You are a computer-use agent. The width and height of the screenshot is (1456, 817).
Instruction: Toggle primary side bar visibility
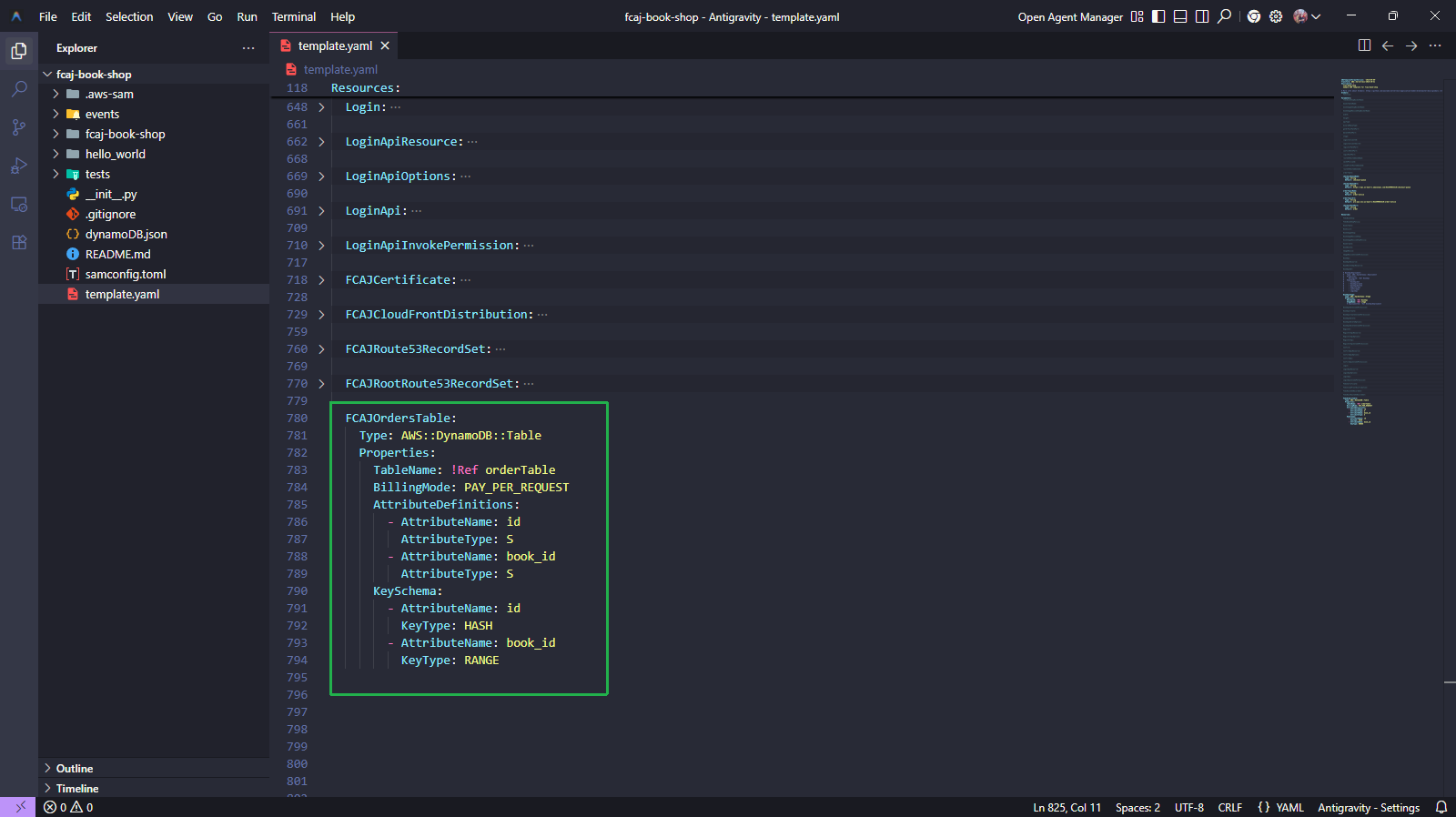pyautogui.click(x=1158, y=16)
